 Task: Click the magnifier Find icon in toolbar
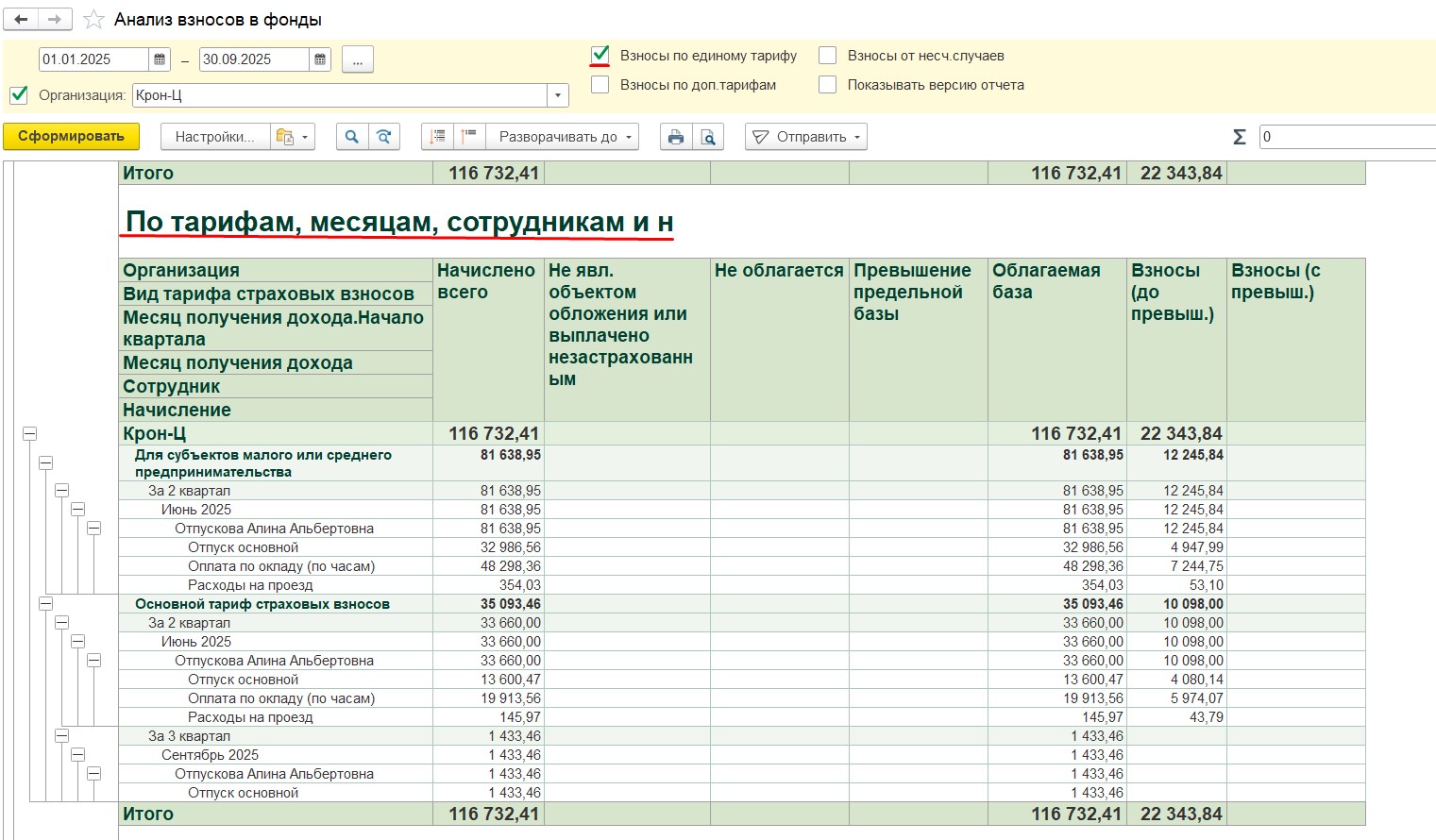(351, 137)
